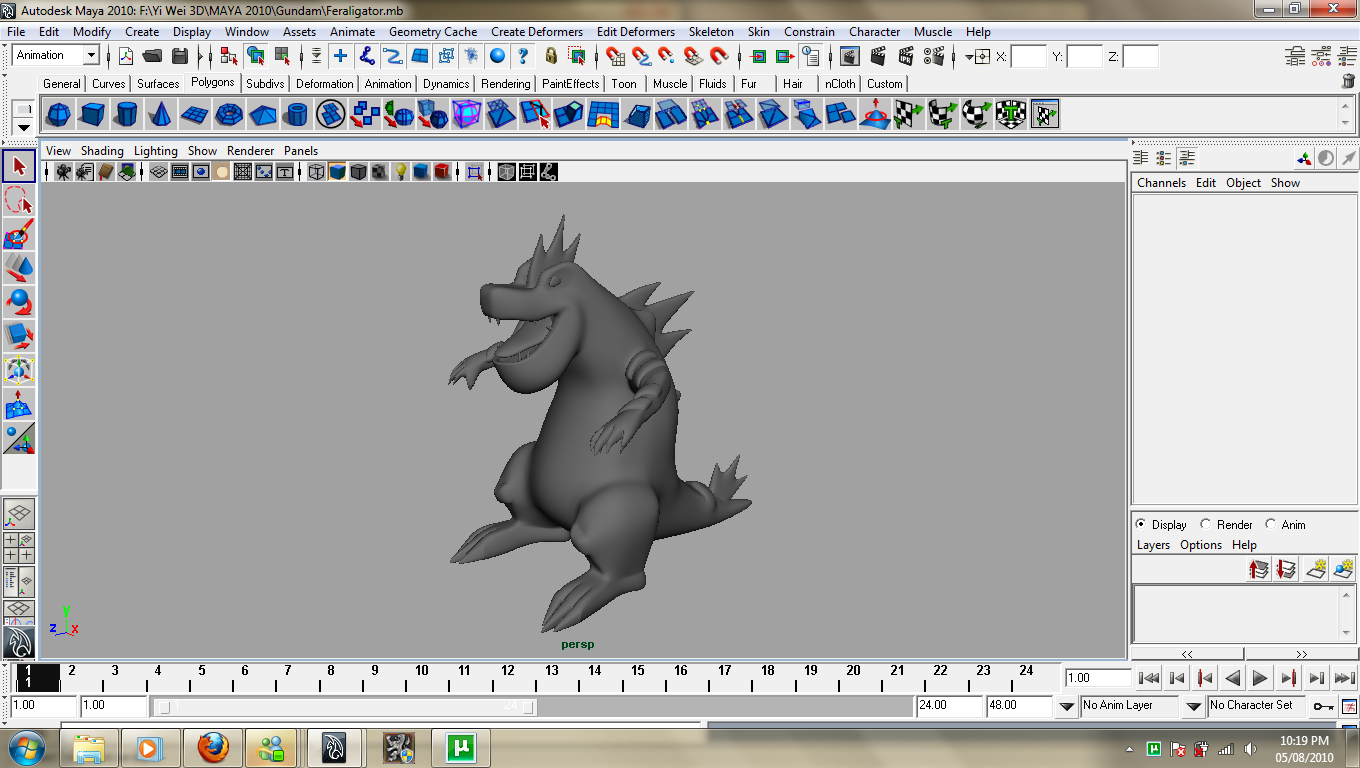Open the Create Deformers menu
The image size is (1360, 768).
point(537,32)
